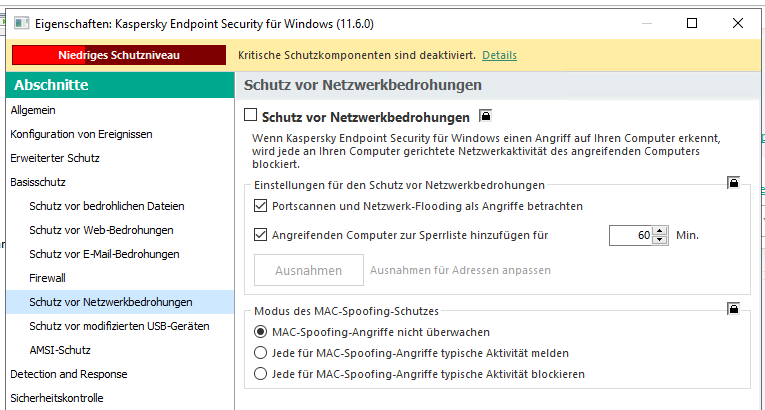
Task: Open the Details link in warning bar
Action: pos(499,55)
